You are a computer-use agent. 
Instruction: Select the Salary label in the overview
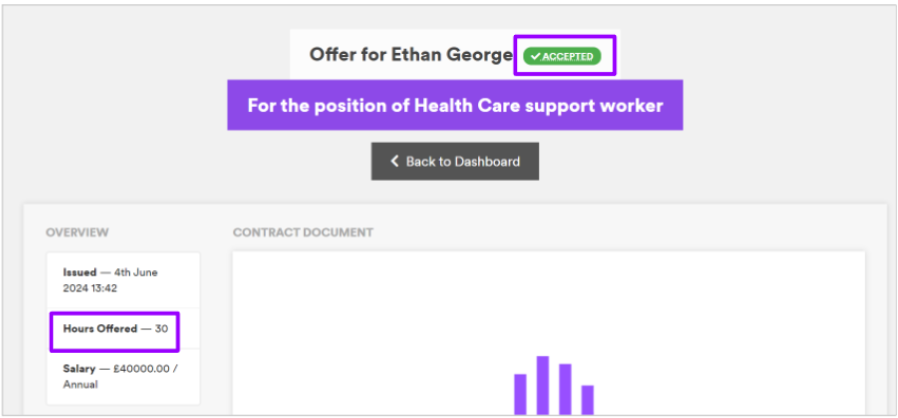(80, 370)
